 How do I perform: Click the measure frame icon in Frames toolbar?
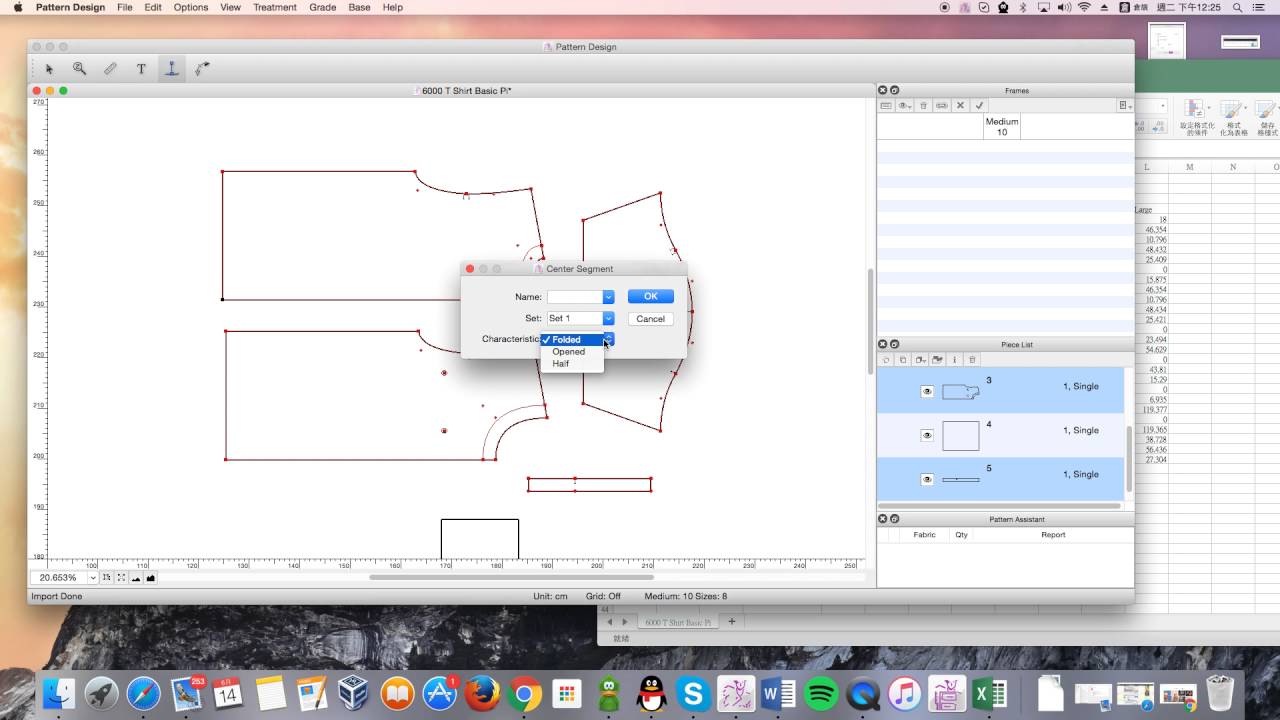[941, 105]
